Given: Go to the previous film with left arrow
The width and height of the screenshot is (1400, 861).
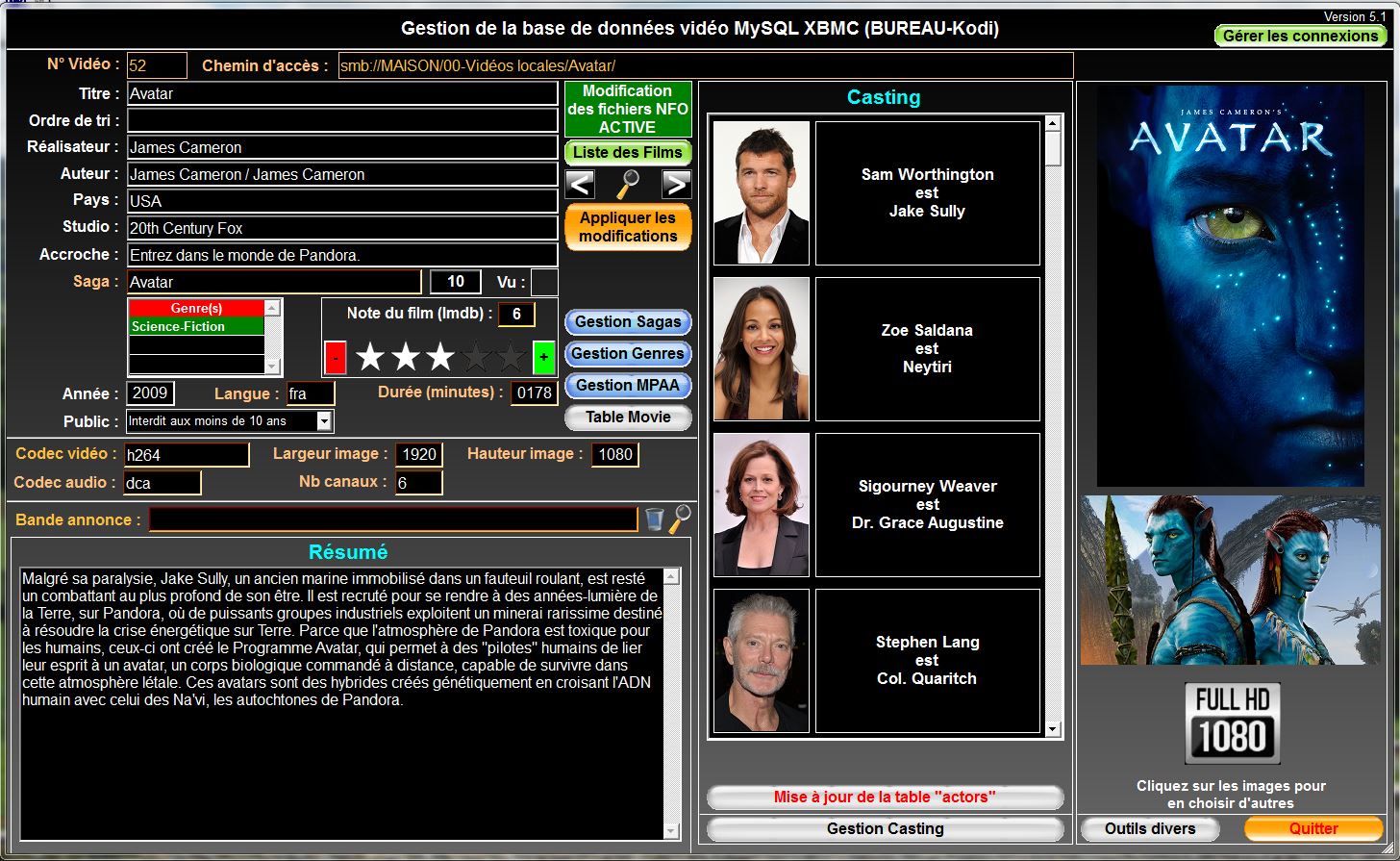Looking at the screenshot, I should pos(580,184).
